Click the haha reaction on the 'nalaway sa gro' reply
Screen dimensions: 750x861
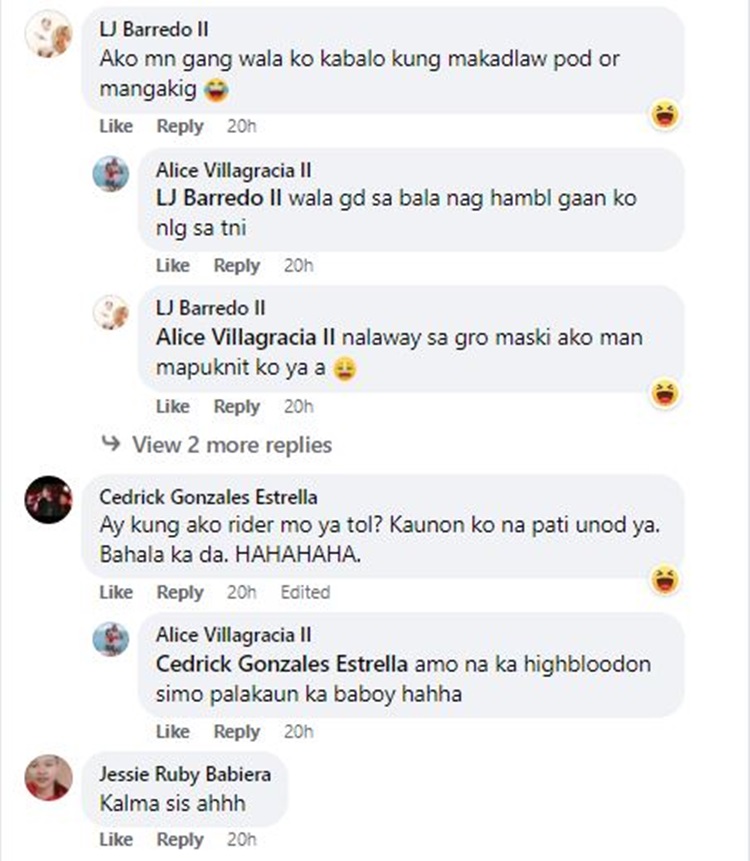point(665,393)
